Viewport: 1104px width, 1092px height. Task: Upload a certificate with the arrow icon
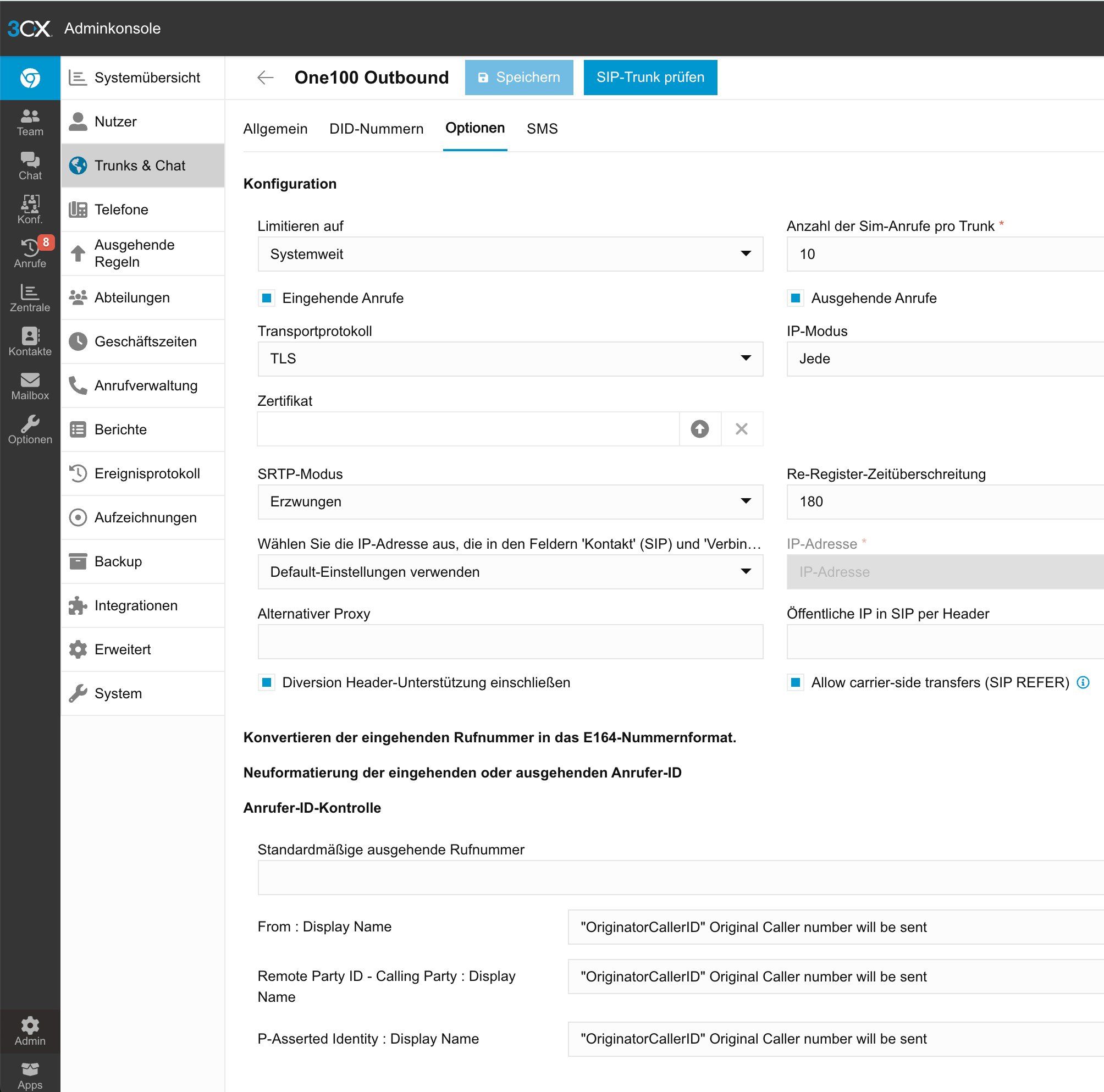click(x=700, y=428)
